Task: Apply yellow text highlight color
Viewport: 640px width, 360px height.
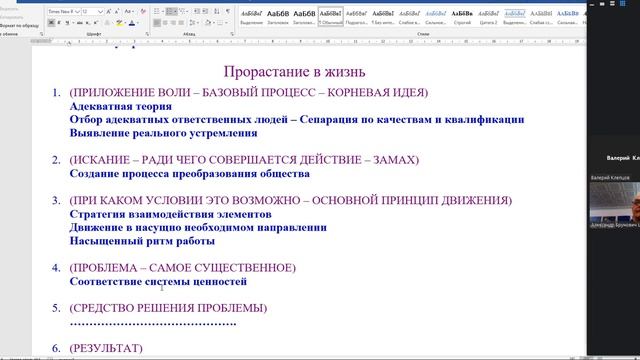Action: pos(119,23)
